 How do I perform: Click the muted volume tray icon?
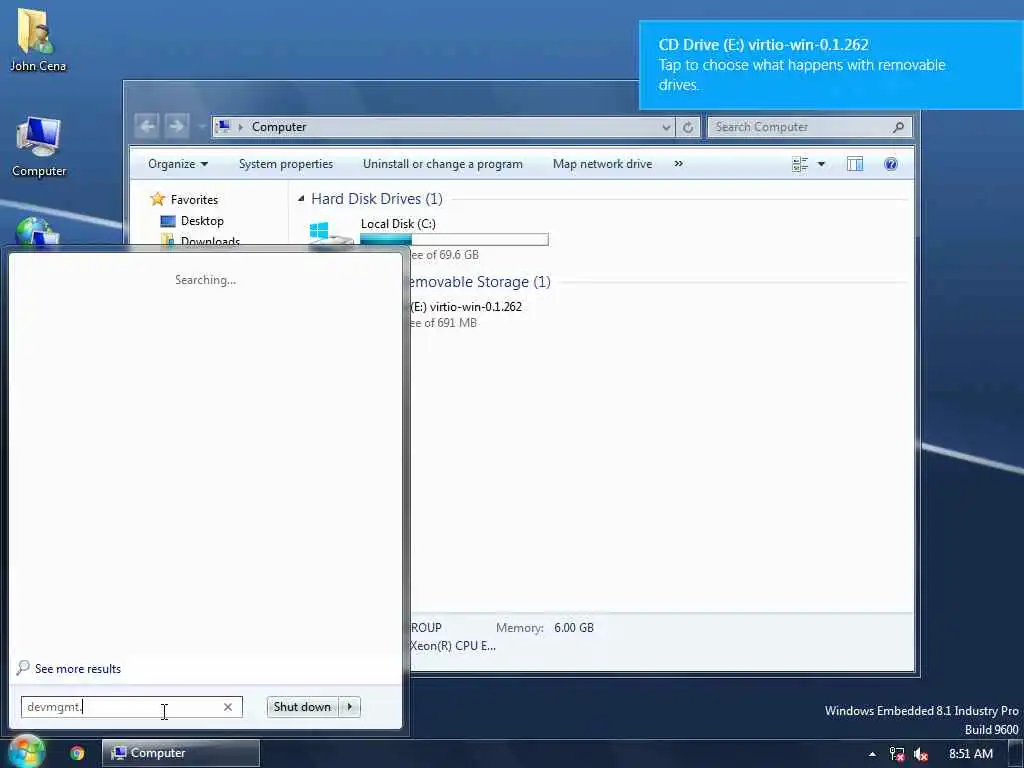tap(921, 754)
